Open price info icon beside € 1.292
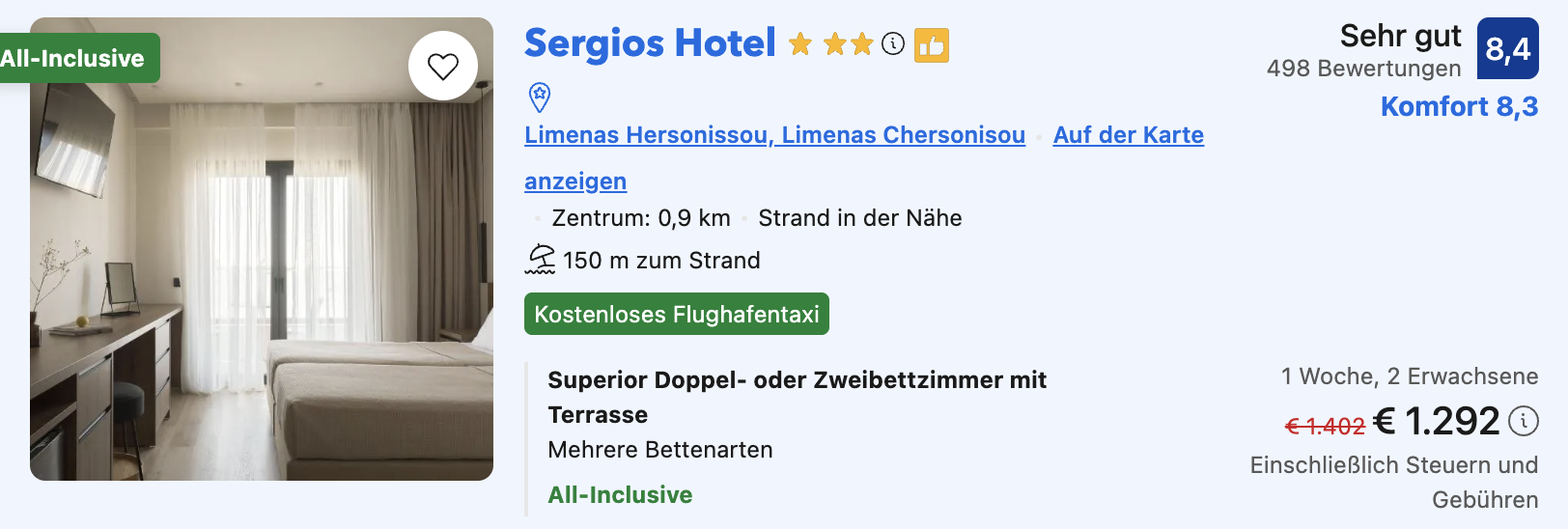Screen dimensions: 1568x529 (x=1524, y=421)
